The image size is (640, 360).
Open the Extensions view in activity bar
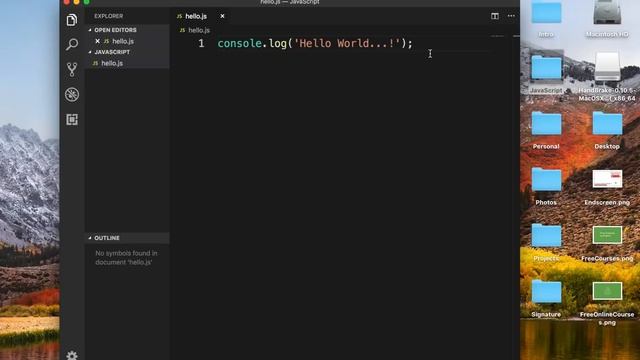coord(72,120)
